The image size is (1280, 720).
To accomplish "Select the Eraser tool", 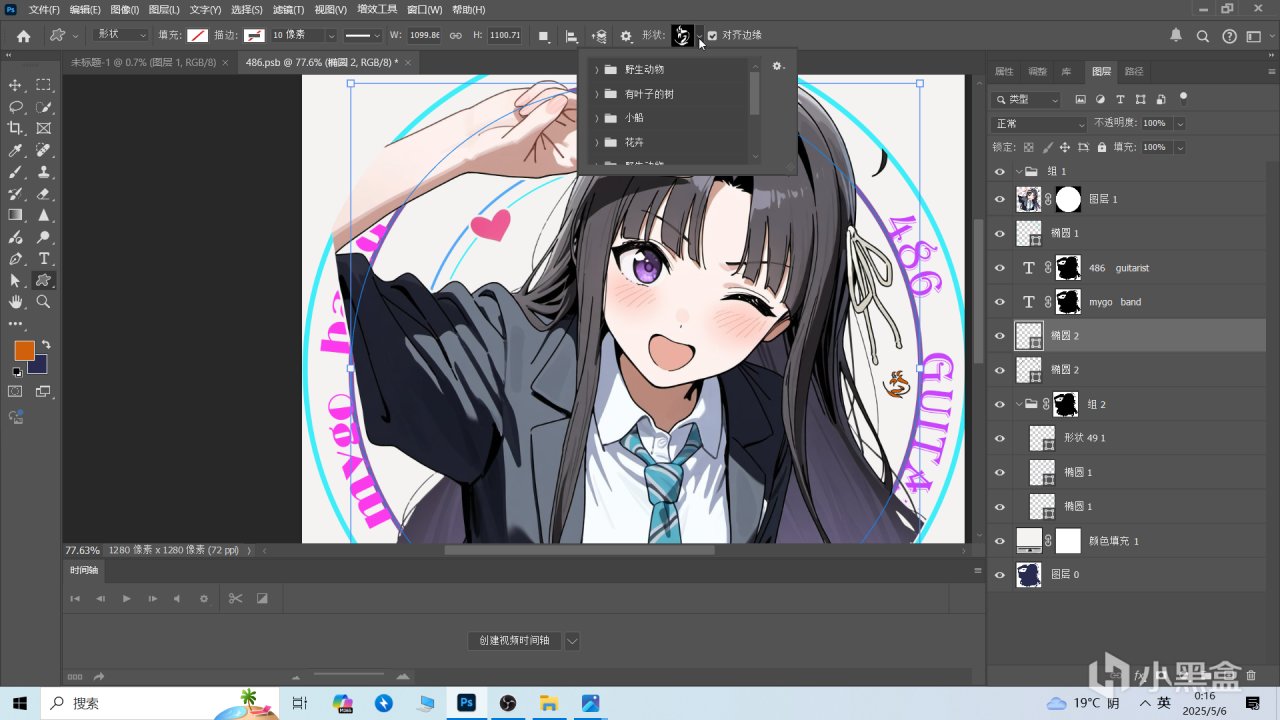I will (44, 194).
